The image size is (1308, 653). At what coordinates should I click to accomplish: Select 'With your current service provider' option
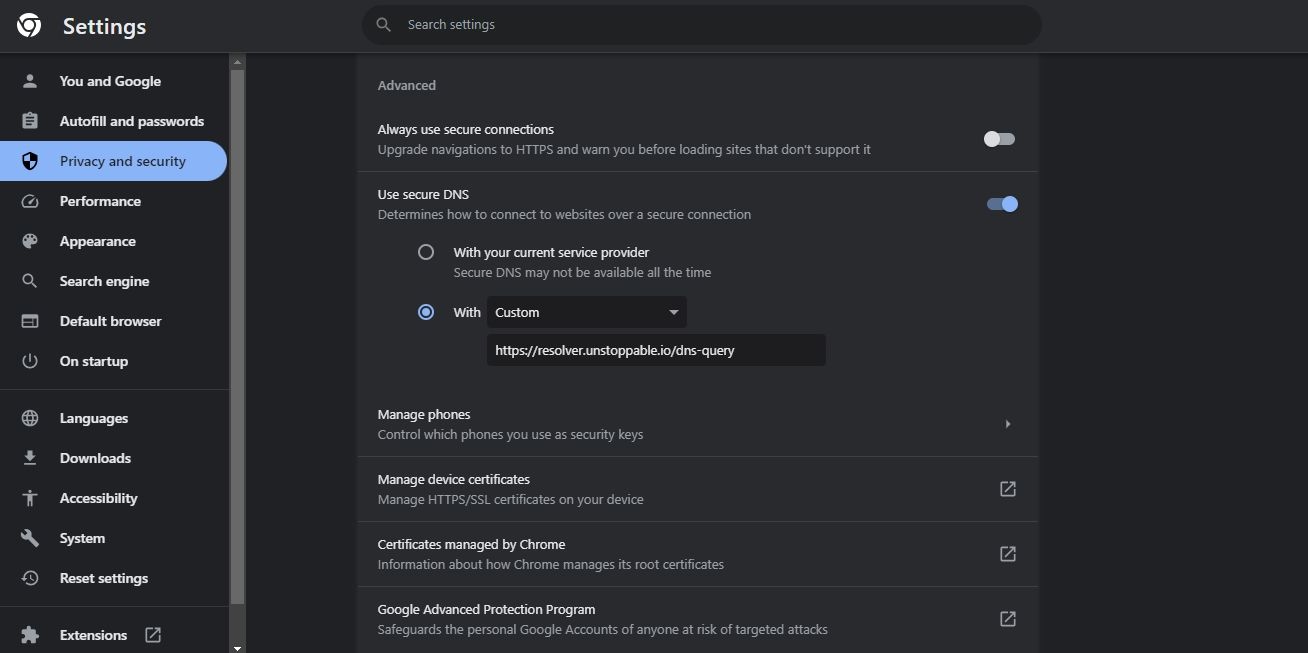click(x=426, y=252)
